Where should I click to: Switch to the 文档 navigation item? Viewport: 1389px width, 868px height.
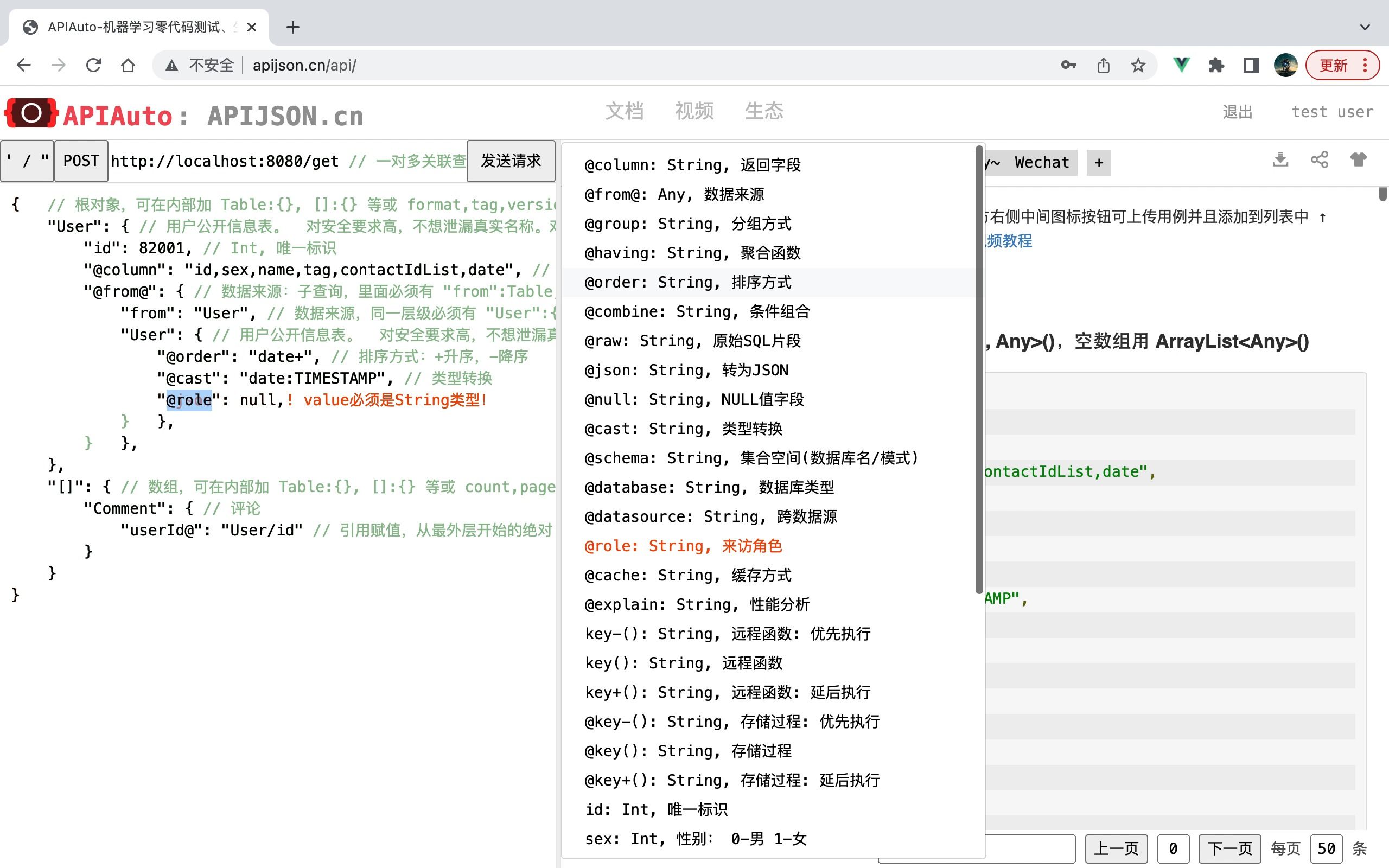(625, 111)
